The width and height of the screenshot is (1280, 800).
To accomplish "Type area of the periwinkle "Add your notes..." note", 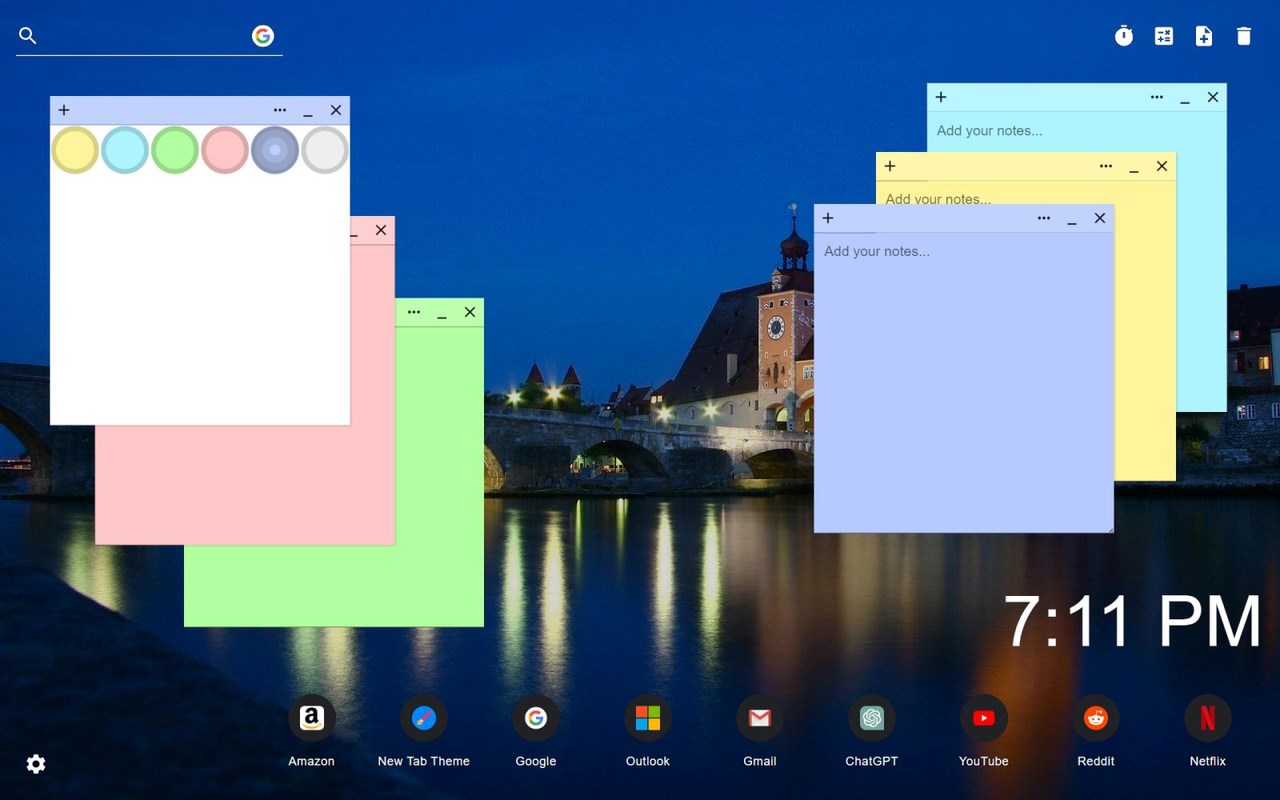I will (x=963, y=380).
